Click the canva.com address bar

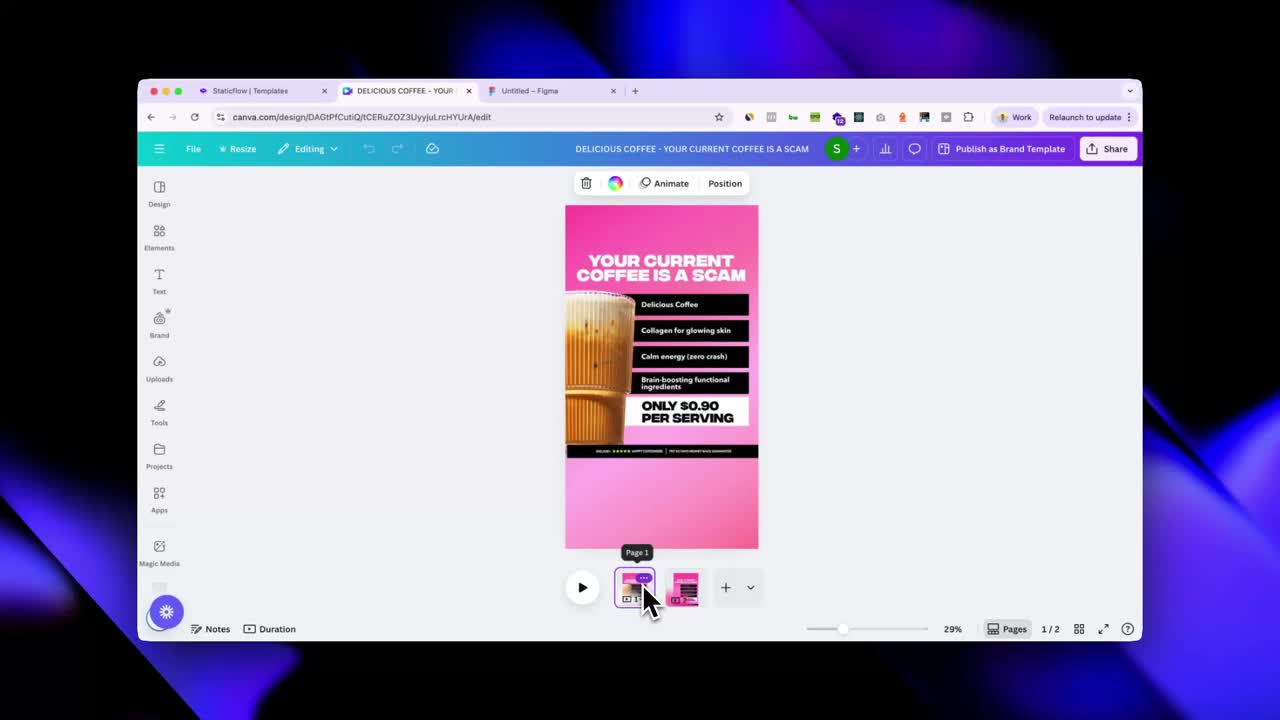coord(470,117)
